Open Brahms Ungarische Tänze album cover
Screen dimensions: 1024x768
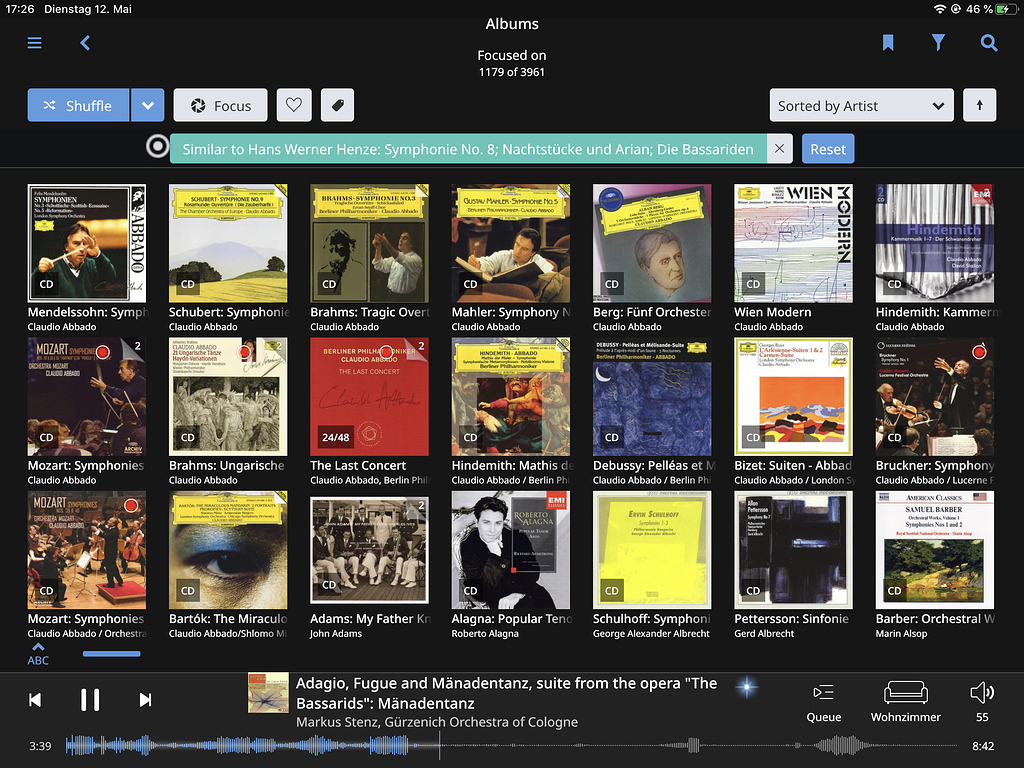[228, 396]
